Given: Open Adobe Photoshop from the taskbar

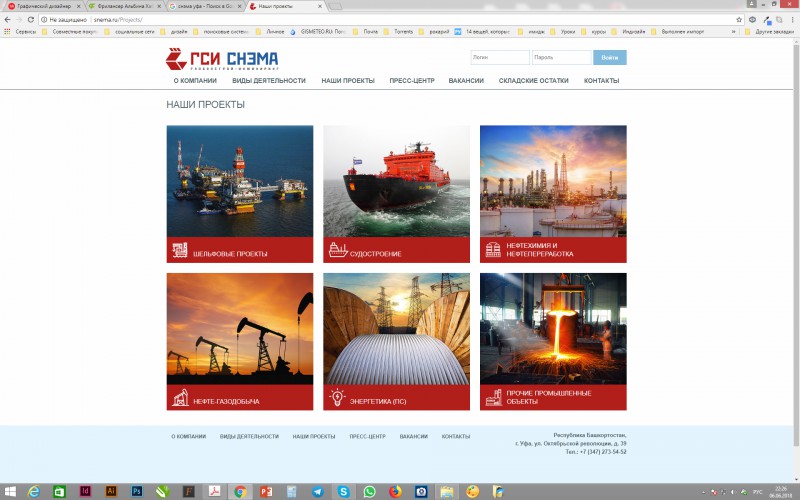Looking at the screenshot, I should [137, 492].
